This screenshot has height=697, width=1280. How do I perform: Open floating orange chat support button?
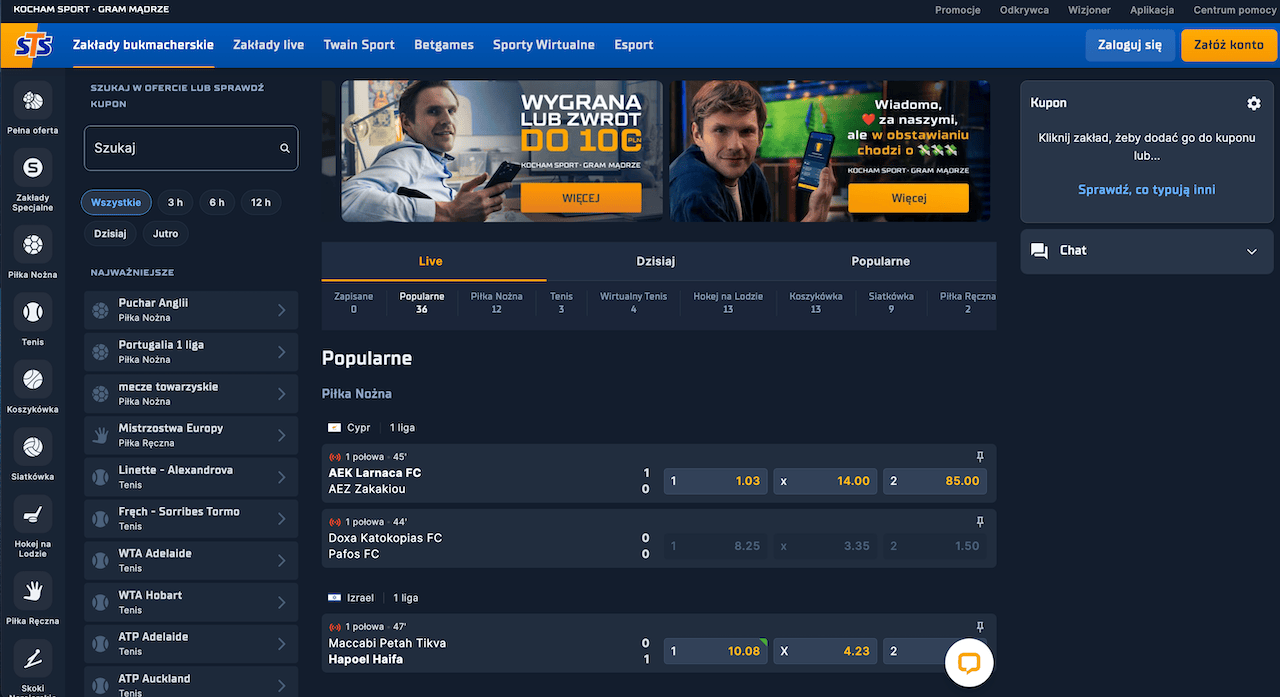(x=969, y=662)
